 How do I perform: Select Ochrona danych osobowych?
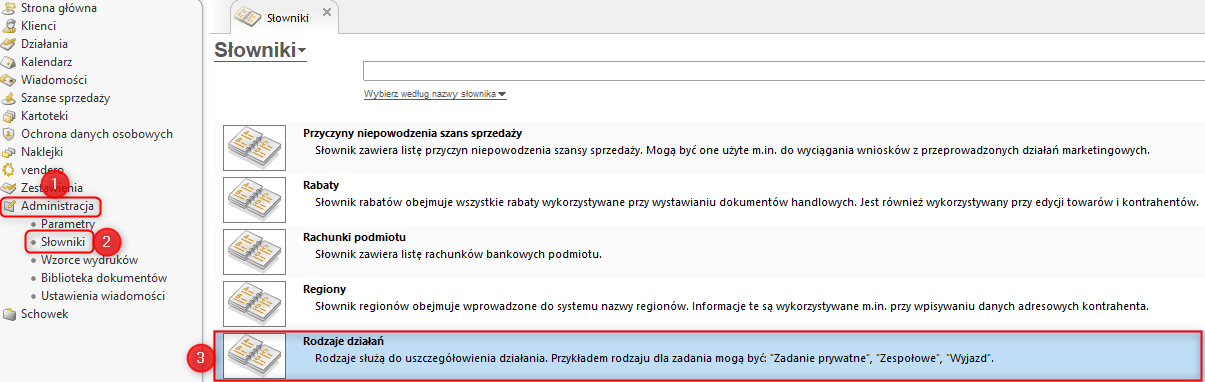(97, 133)
